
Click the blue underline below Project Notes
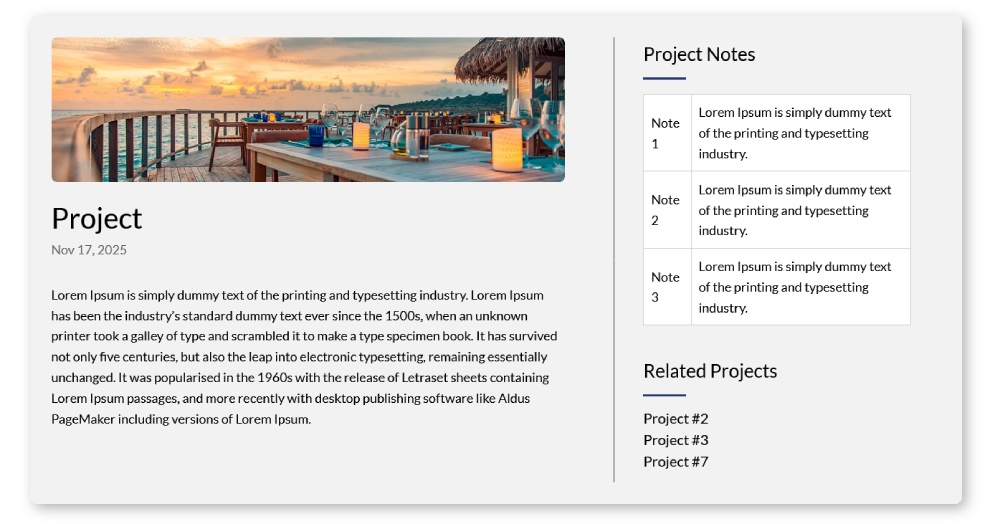pyautogui.click(x=664, y=78)
